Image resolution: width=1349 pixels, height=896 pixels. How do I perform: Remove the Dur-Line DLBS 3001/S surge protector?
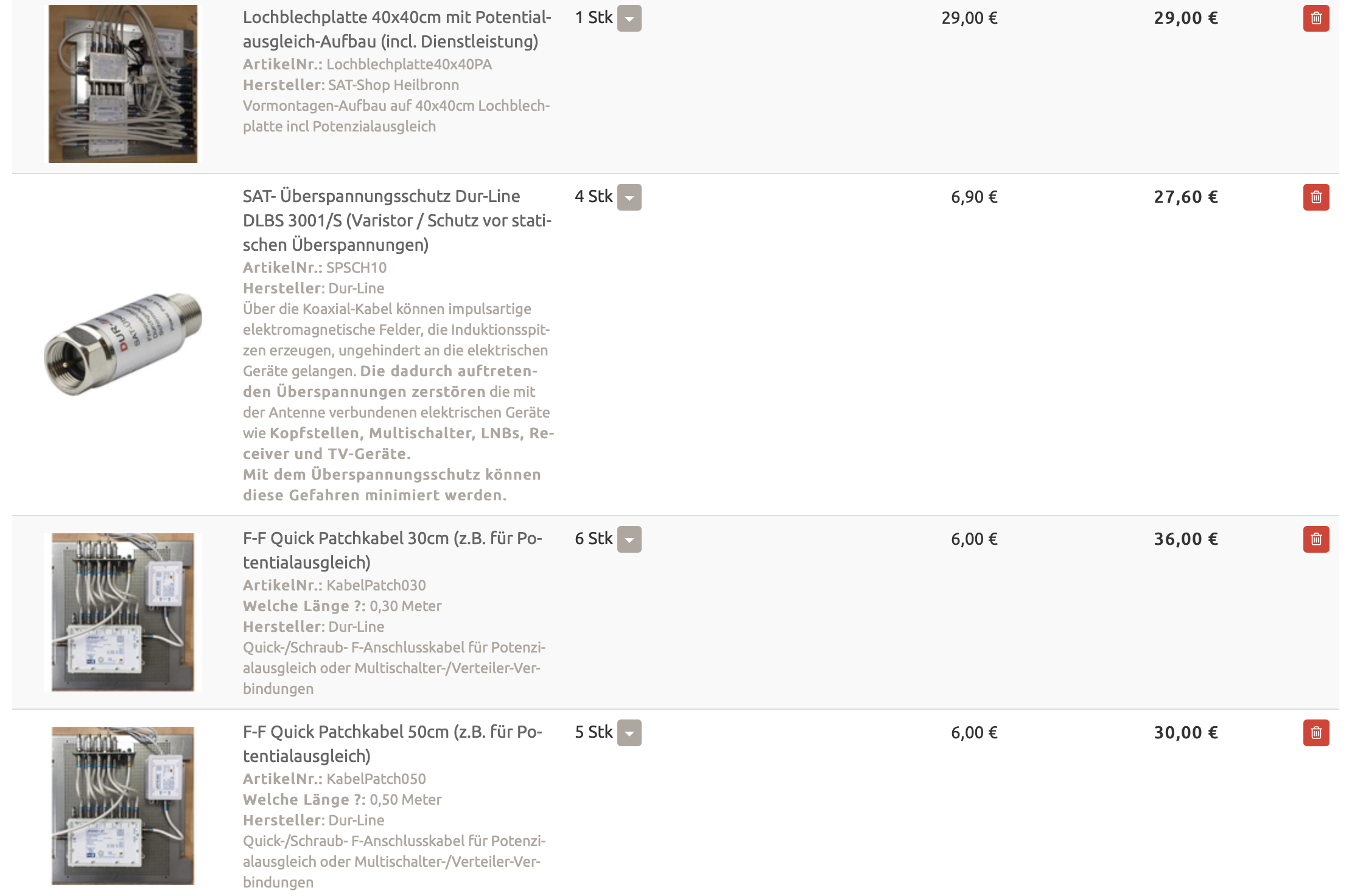[x=1316, y=197]
